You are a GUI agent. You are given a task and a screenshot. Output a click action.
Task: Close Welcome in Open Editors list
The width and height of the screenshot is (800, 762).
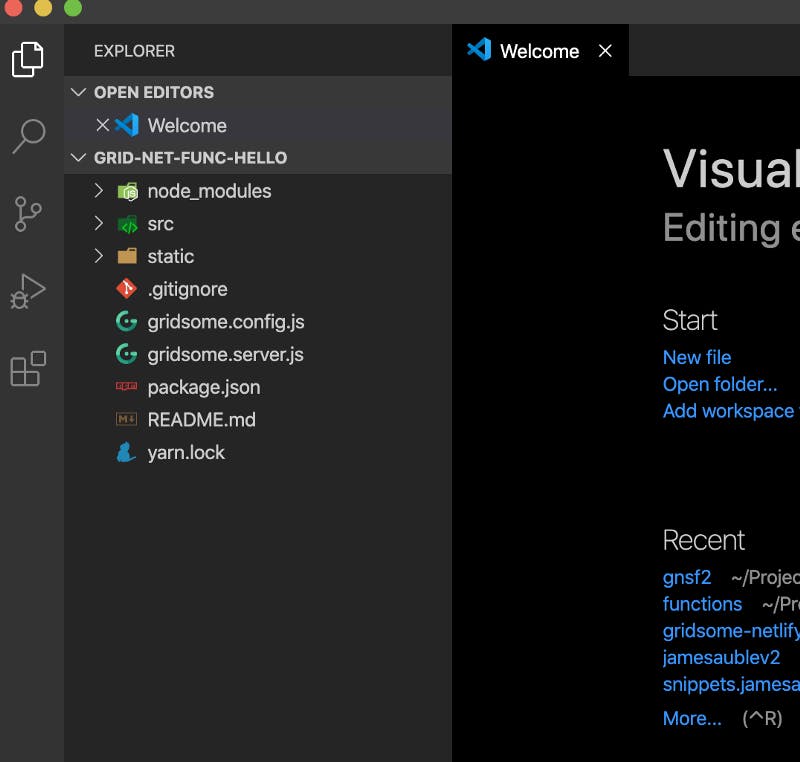coord(103,125)
